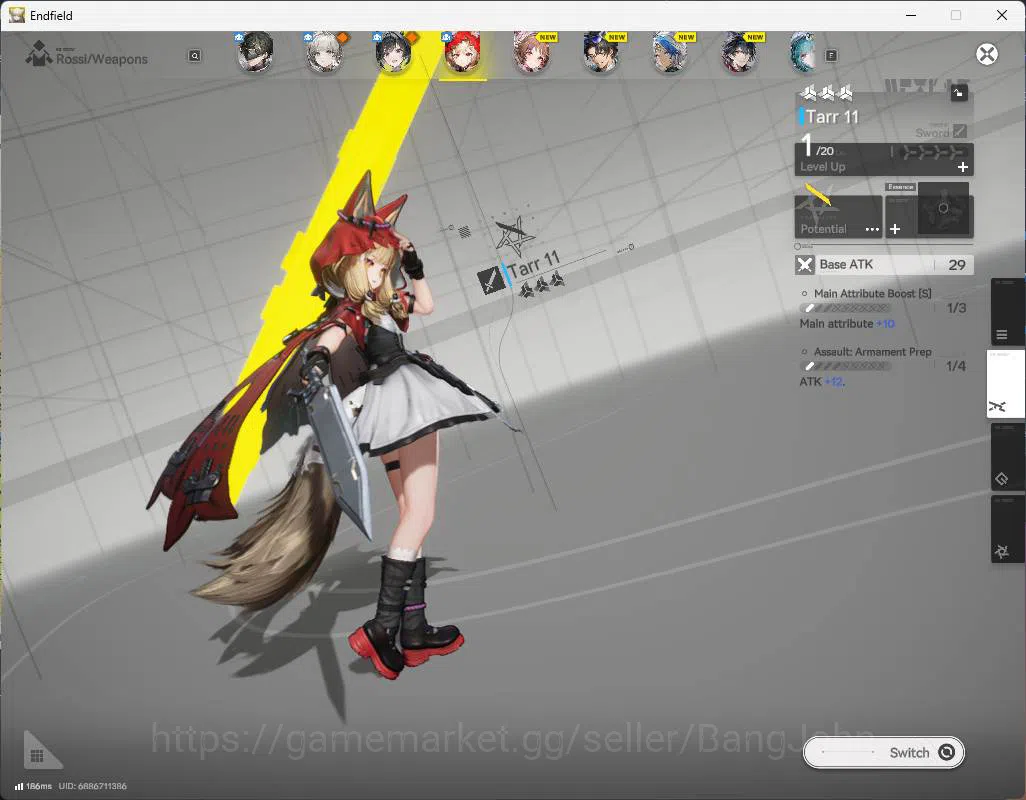Close the Endfield window
The height and width of the screenshot is (800, 1026).
click(1002, 15)
